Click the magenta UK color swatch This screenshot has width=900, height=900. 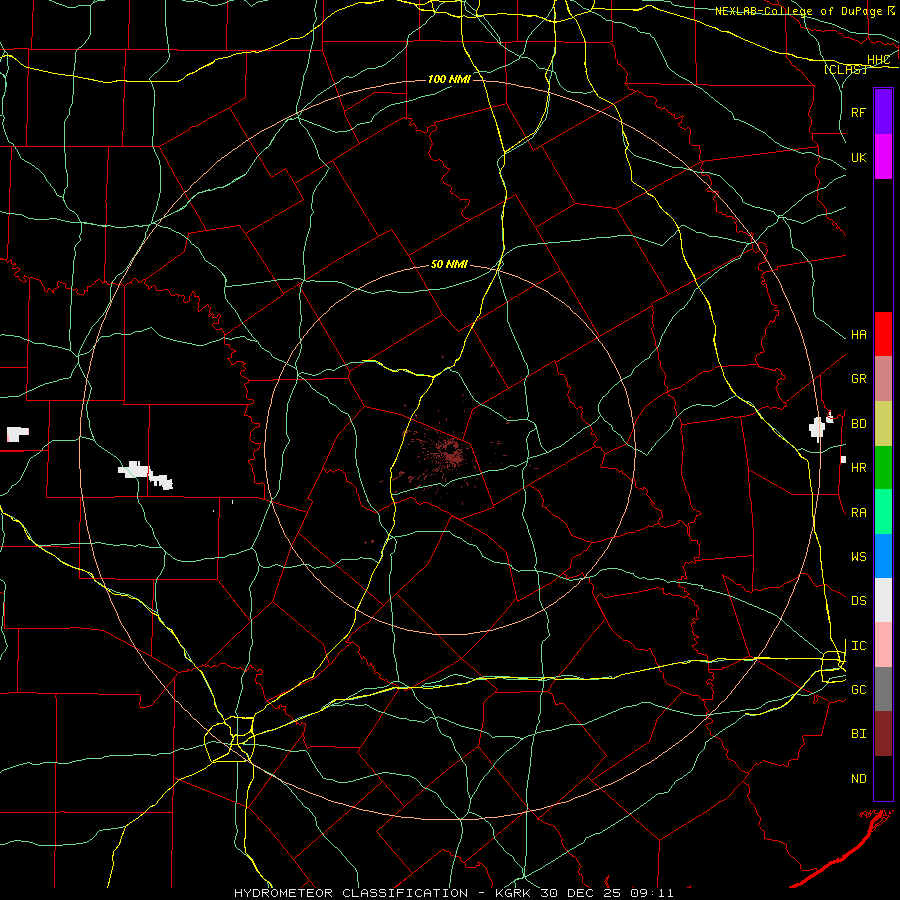[x=883, y=157]
